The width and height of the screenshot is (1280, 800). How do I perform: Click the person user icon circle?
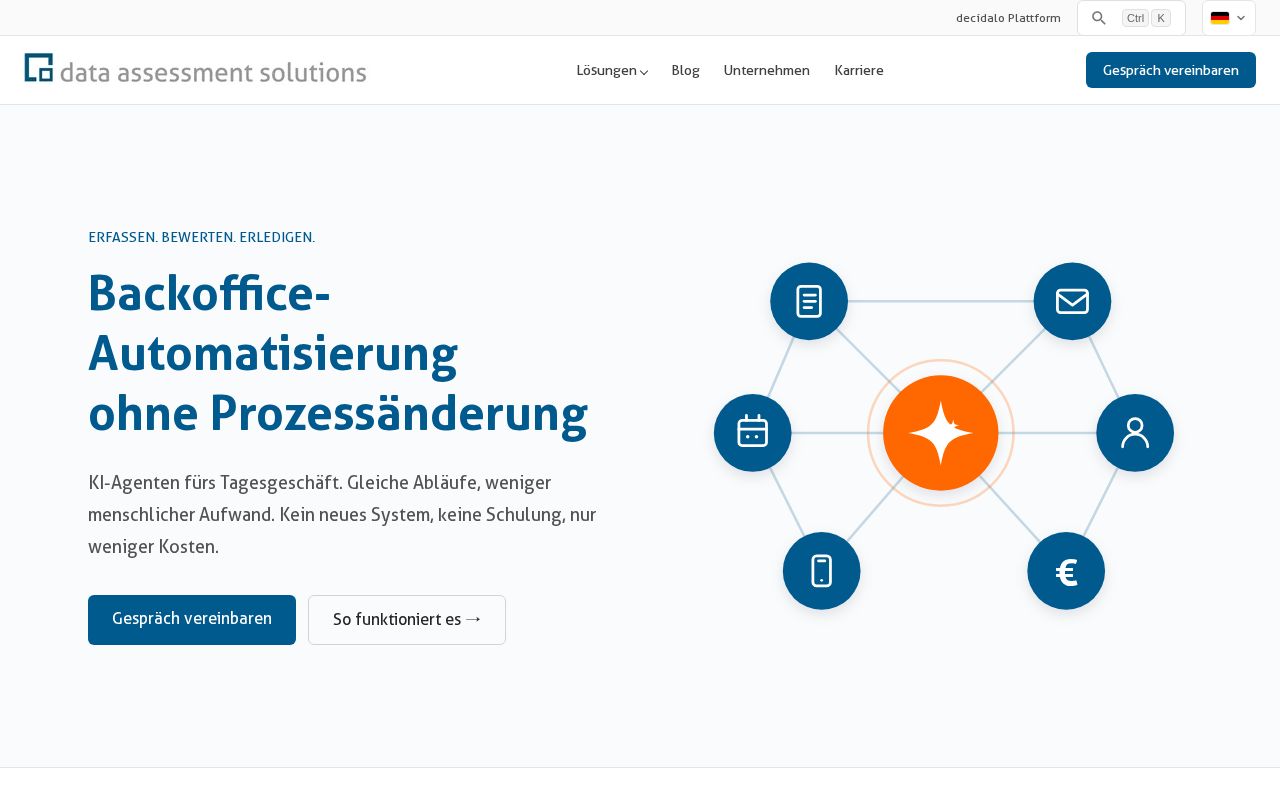1135,433
